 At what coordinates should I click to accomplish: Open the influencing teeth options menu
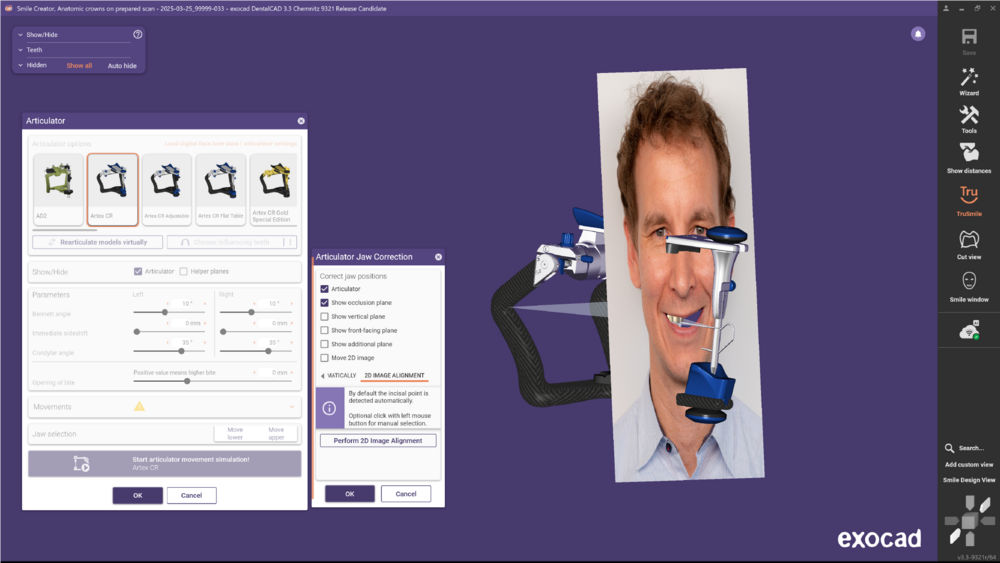pos(290,242)
